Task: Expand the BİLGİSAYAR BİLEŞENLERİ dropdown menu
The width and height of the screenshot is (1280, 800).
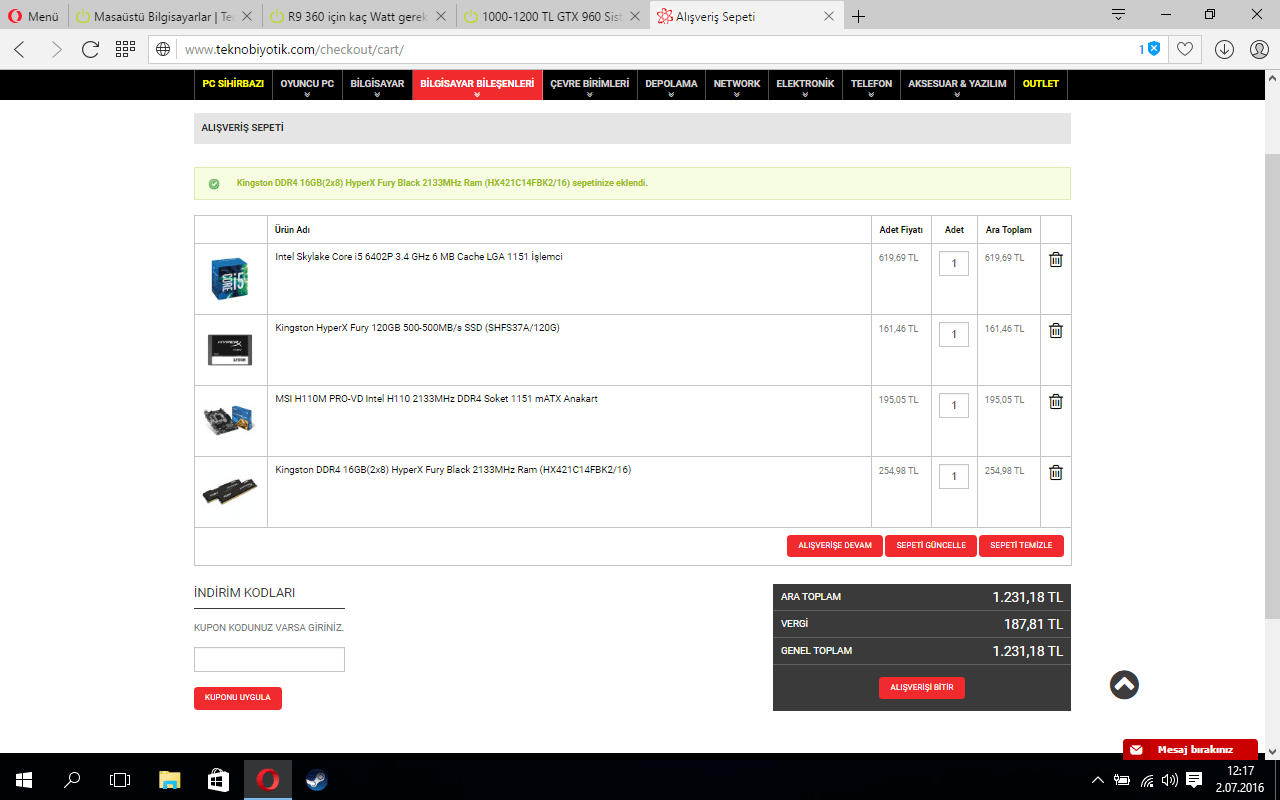Action: pyautogui.click(x=477, y=85)
